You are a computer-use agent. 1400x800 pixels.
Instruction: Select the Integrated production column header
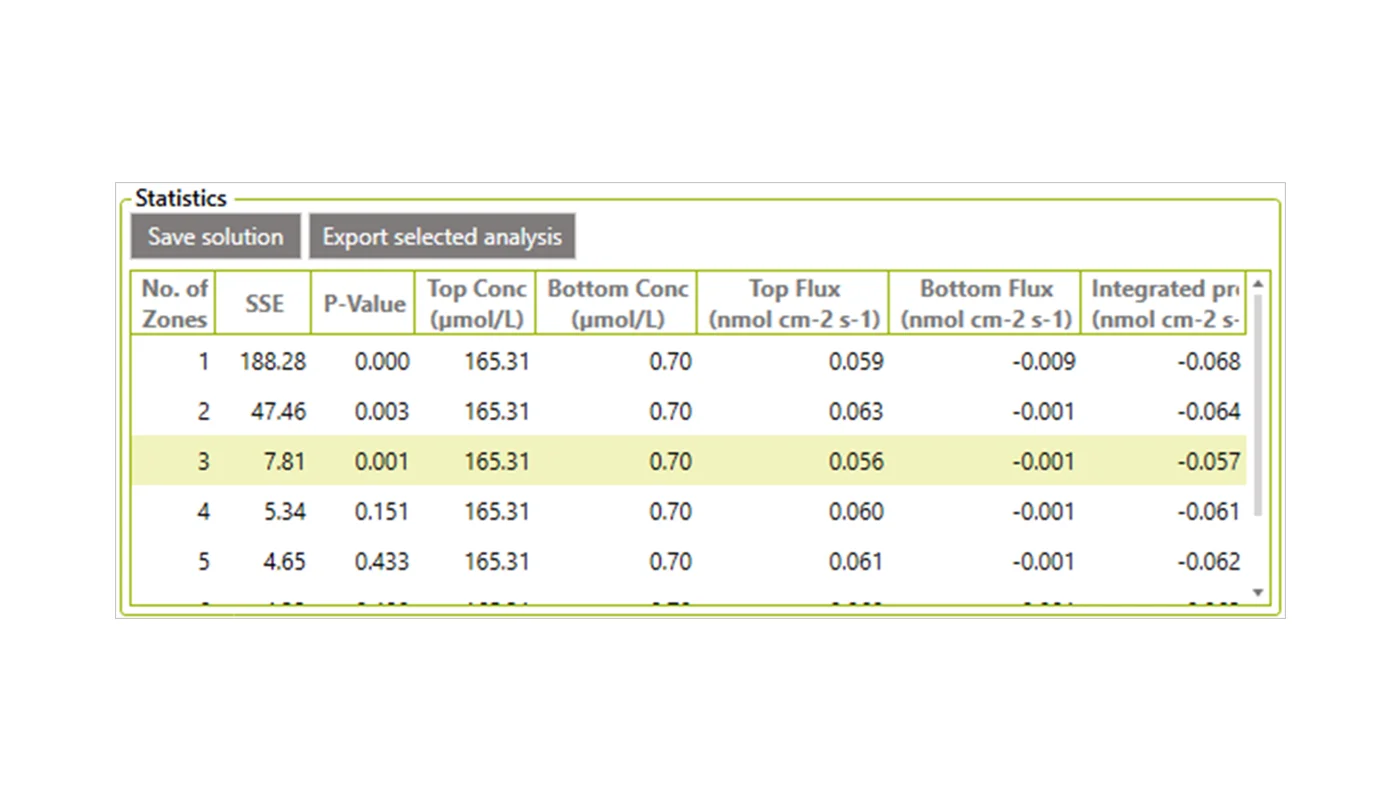tap(1164, 304)
